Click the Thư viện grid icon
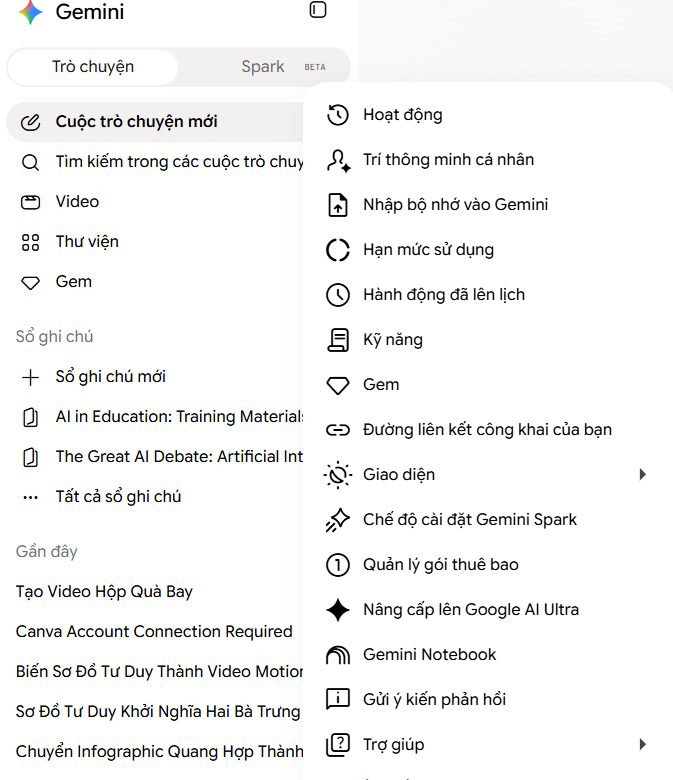The image size is (673, 780). [x=30, y=242]
